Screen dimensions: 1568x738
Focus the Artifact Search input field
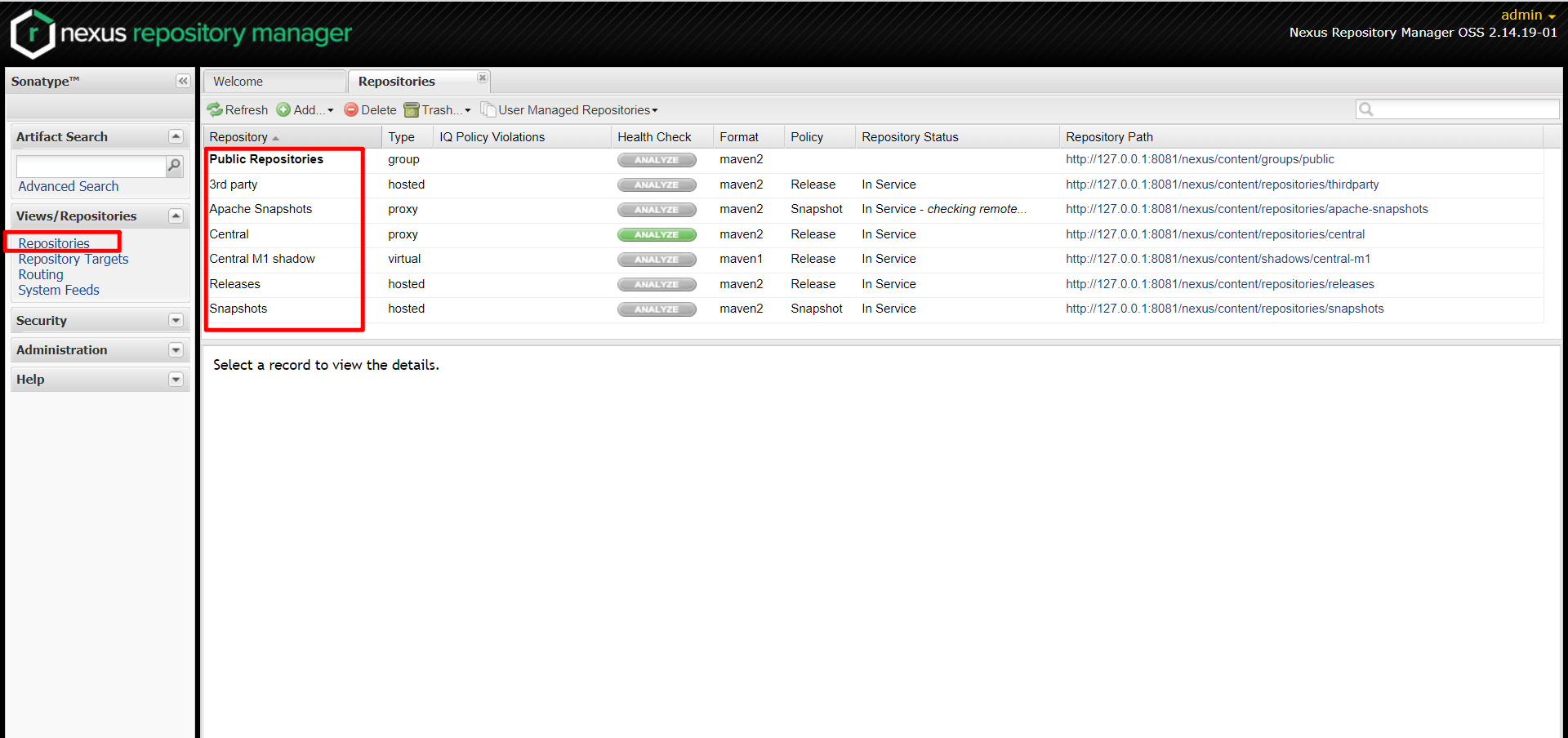tap(91, 167)
